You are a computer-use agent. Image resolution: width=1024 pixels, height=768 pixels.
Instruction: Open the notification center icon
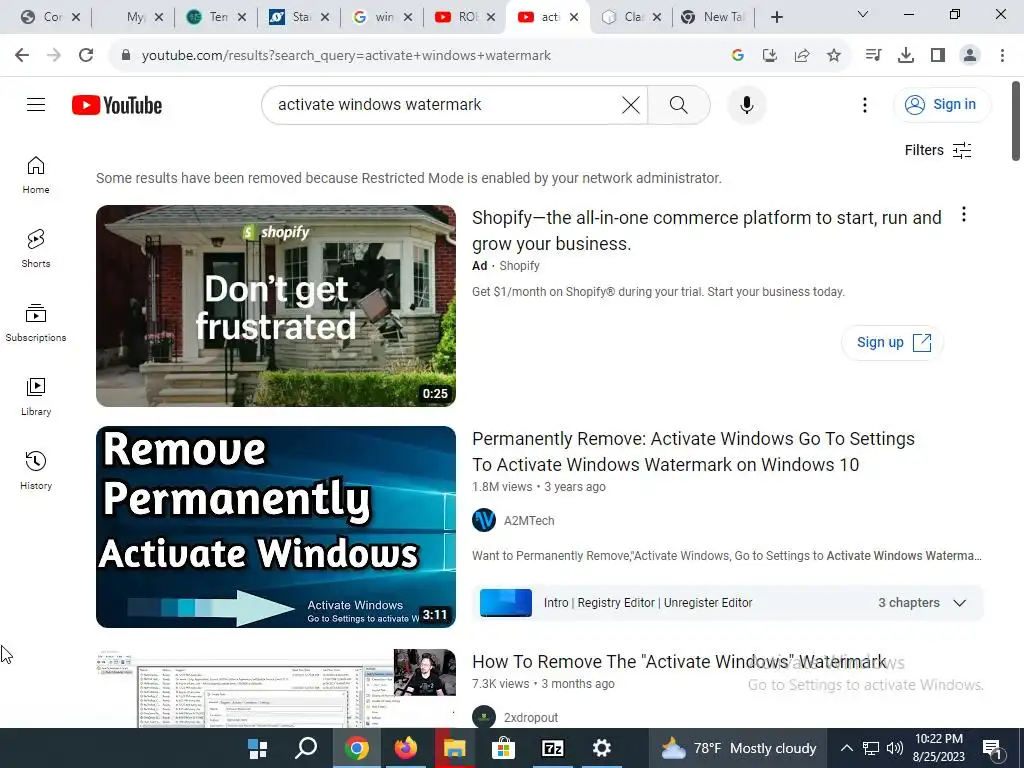click(992, 749)
